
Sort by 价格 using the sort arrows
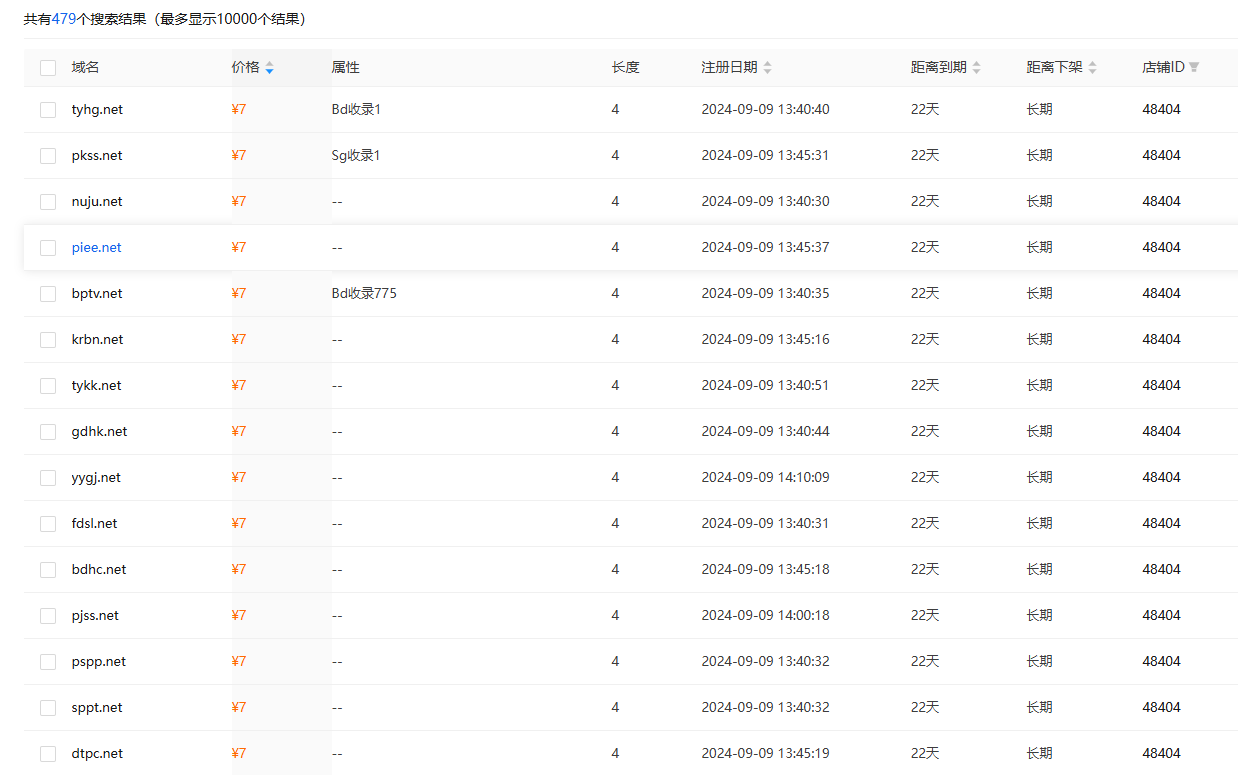[269, 68]
